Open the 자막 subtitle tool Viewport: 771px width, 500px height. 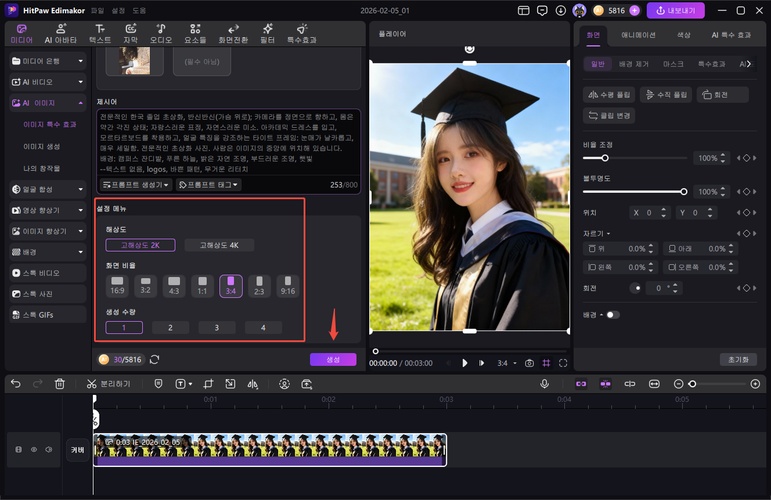130,33
